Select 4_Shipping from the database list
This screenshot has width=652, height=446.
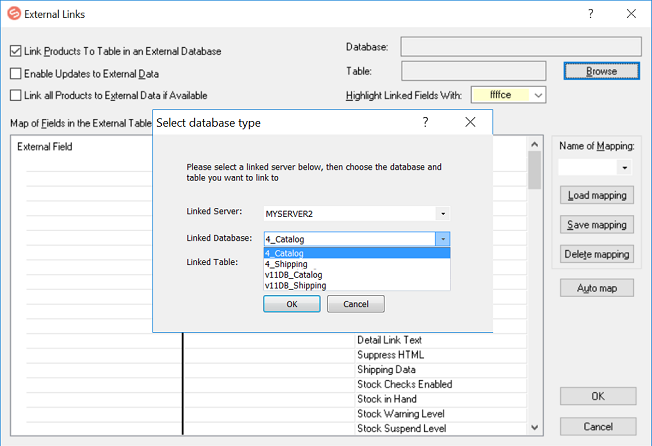click(286, 264)
